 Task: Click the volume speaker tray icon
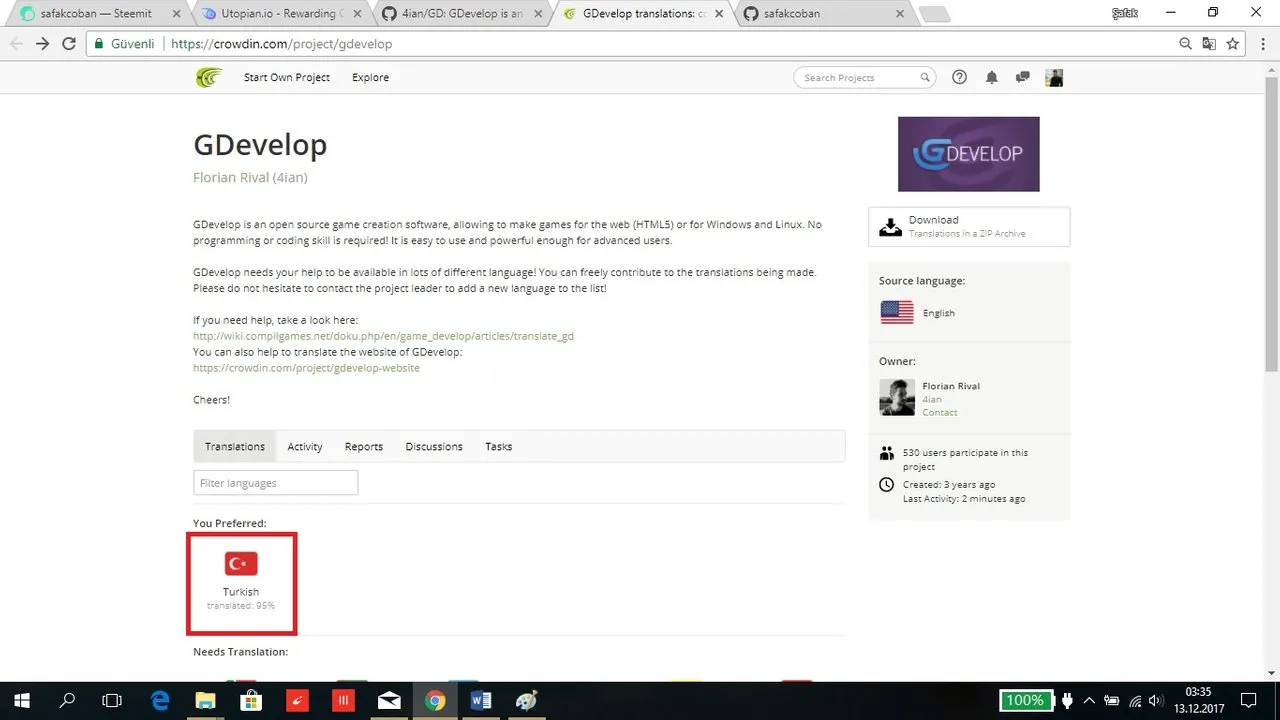click(1157, 700)
